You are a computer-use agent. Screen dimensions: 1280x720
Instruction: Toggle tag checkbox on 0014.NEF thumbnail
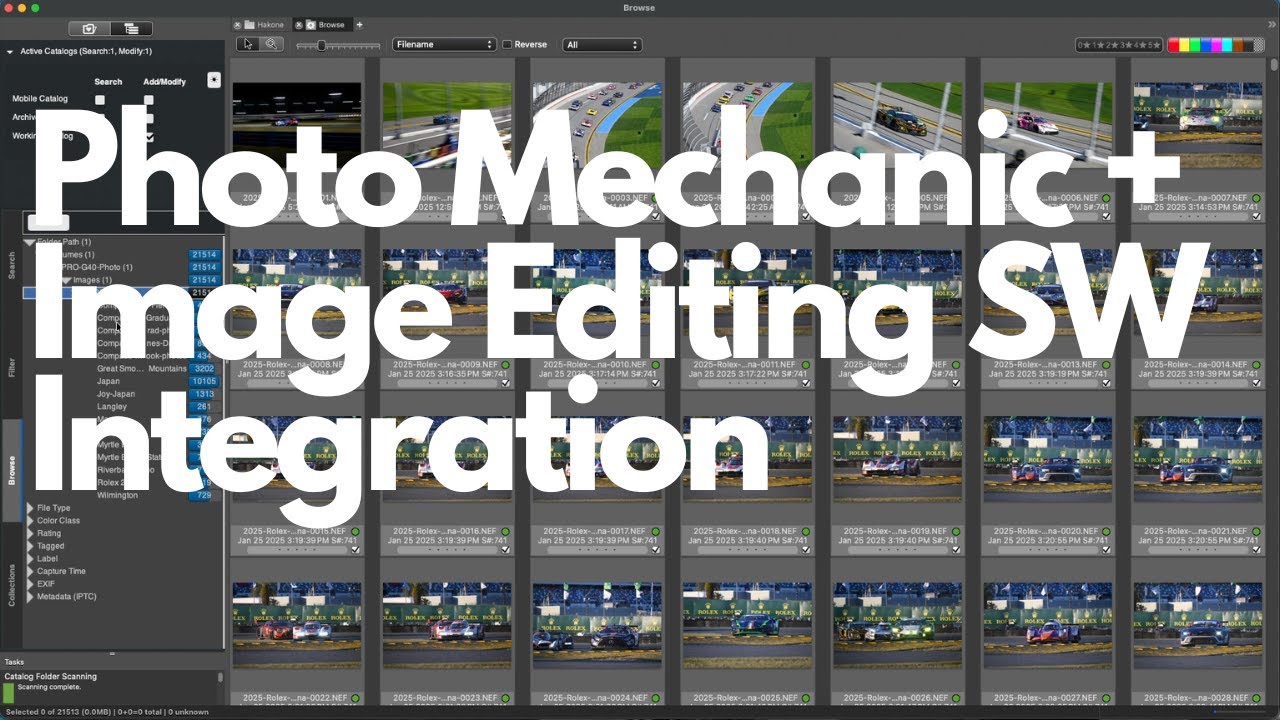click(x=1257, y=382)
